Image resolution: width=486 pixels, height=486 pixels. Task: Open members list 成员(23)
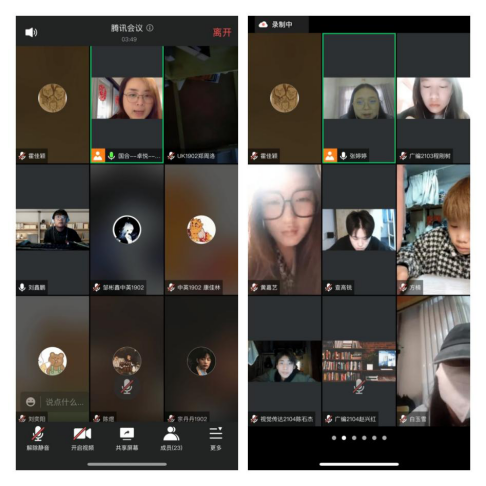tap(171, 439)
